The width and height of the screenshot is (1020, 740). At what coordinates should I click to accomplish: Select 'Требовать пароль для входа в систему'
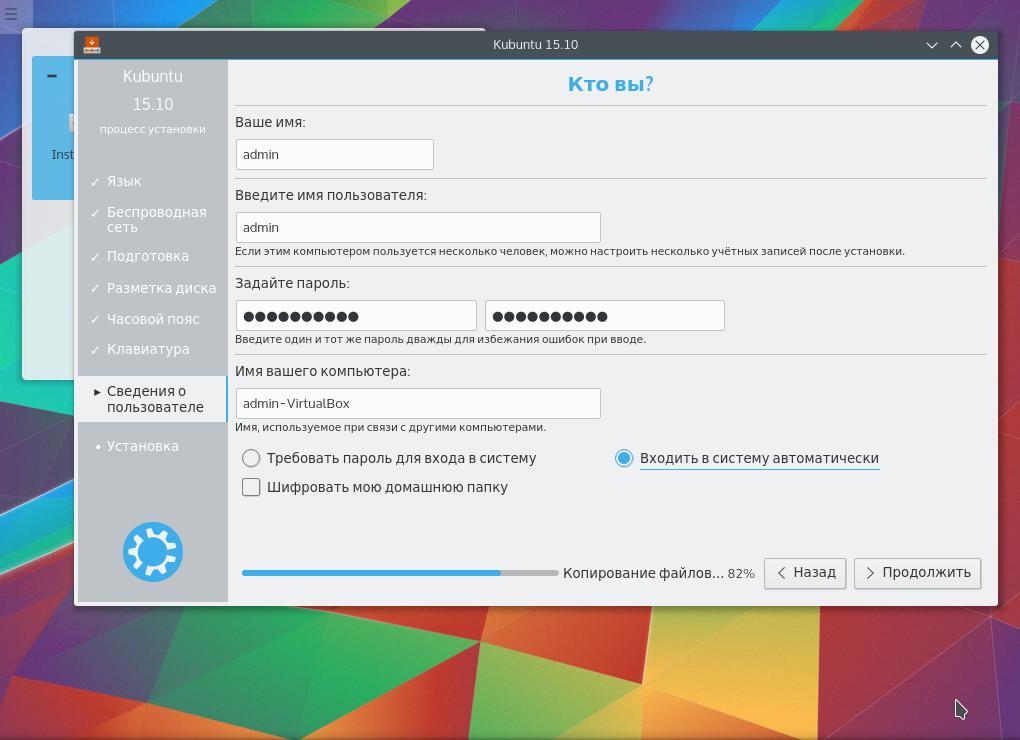pos(251,458)
